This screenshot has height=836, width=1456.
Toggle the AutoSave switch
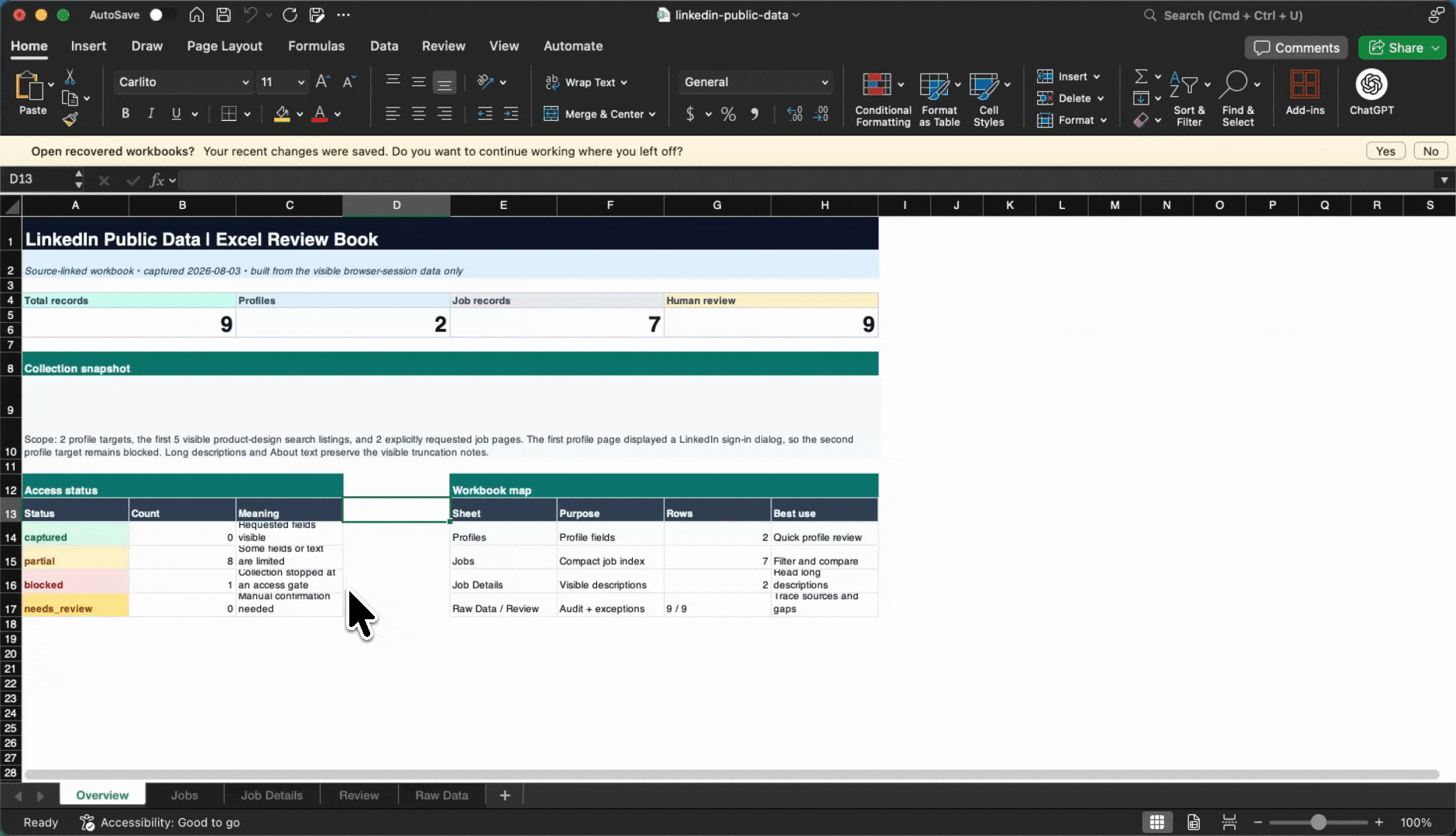tap(162, 15)
